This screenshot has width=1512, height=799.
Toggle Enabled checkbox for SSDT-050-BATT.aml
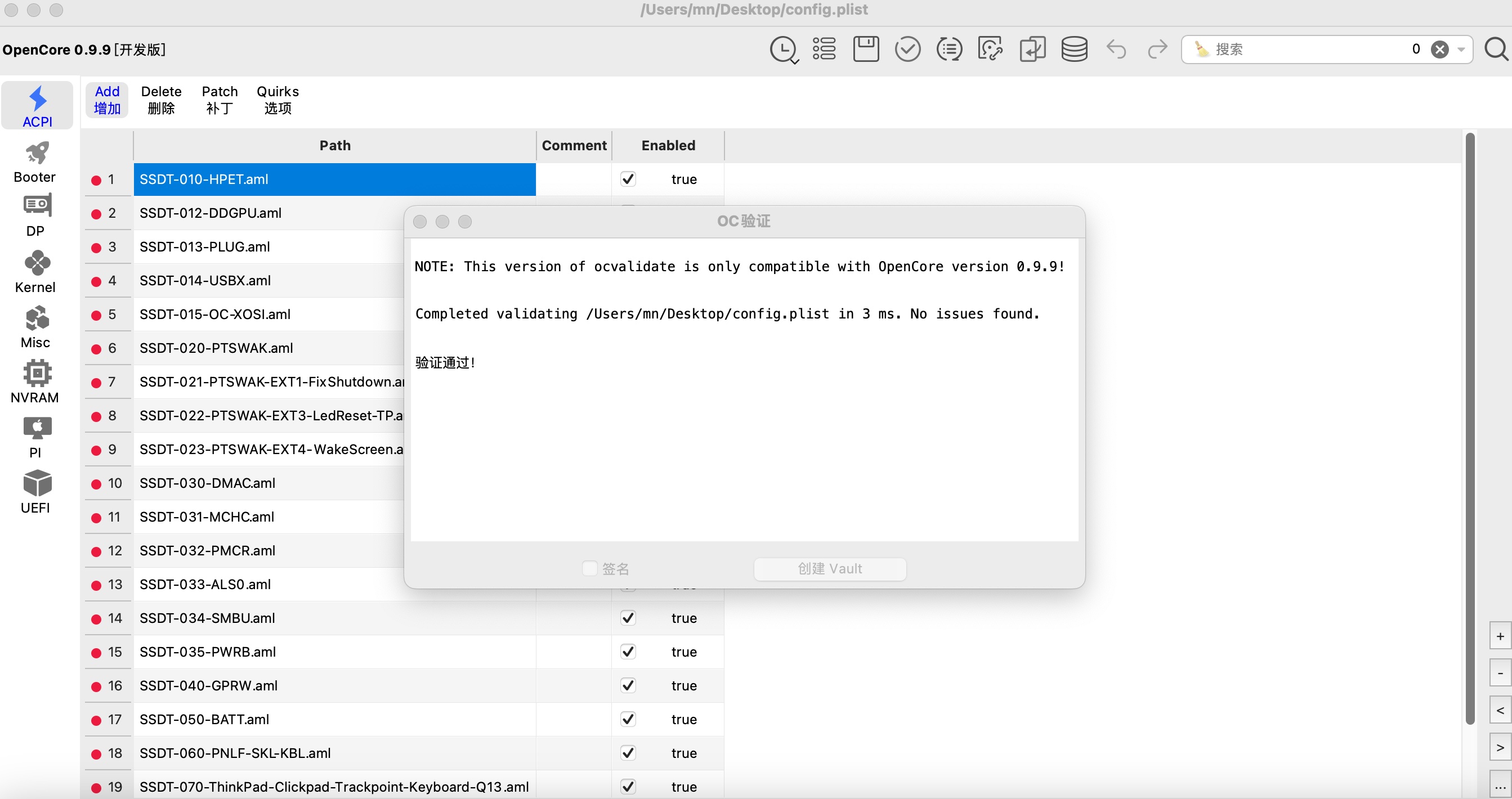point(628,719)
